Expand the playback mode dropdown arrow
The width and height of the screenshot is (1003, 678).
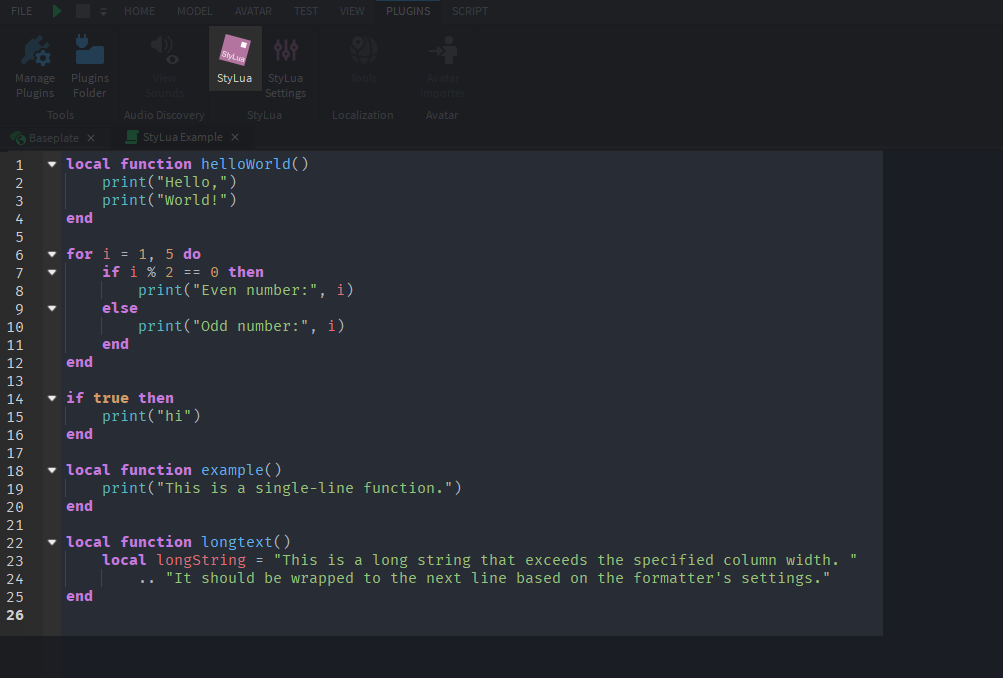(103, 11)
